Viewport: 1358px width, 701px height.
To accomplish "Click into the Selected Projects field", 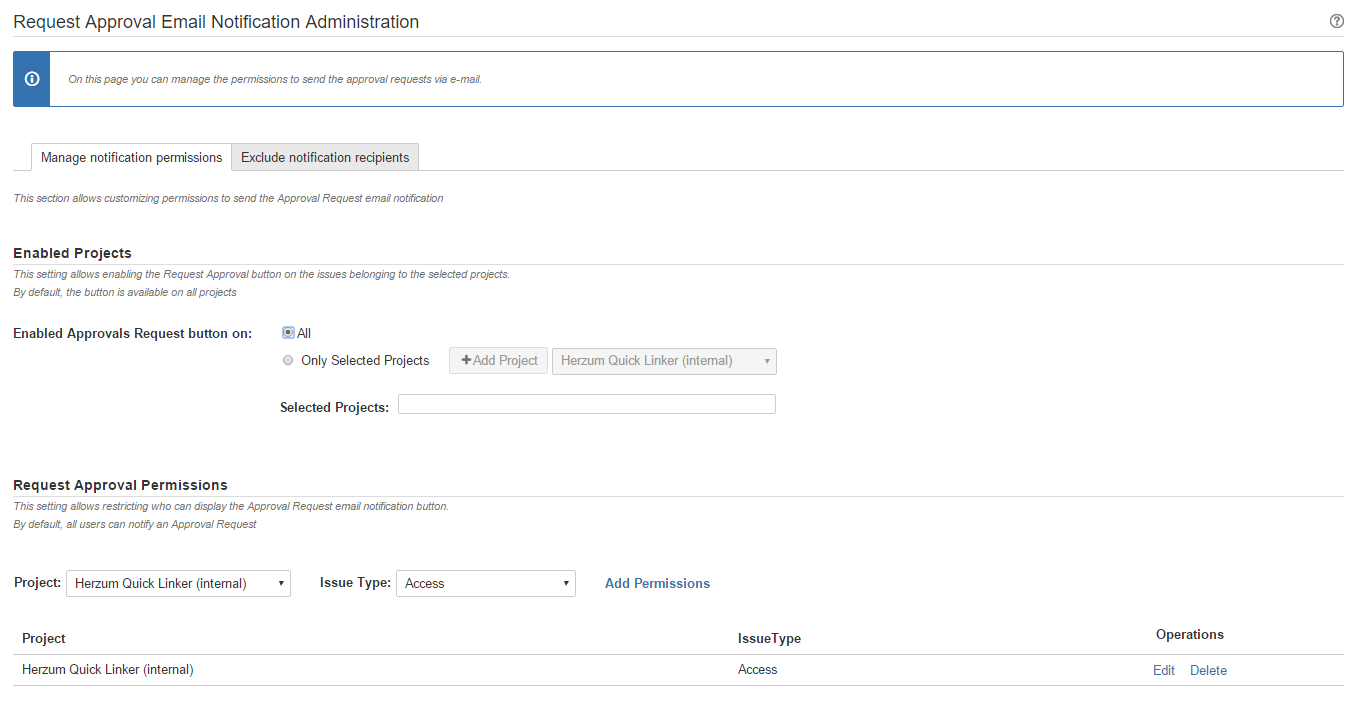I will (x=586, y=404).
